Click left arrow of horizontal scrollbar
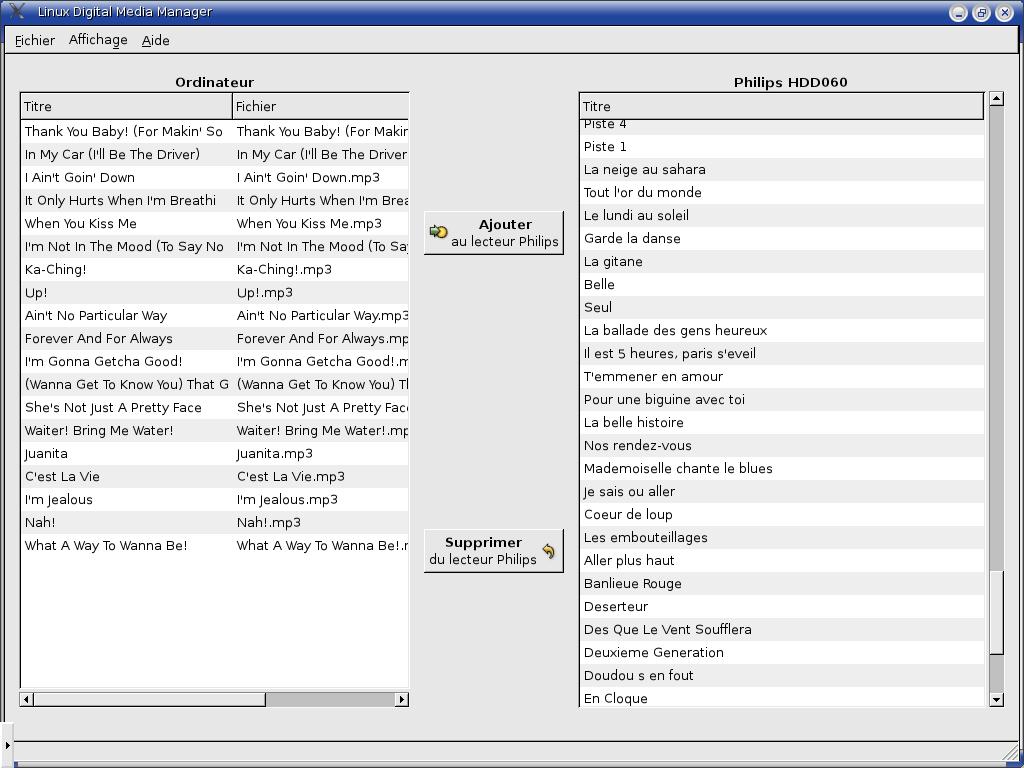The width and height of the screenshot is (1024, 768). tap(27, 699)
